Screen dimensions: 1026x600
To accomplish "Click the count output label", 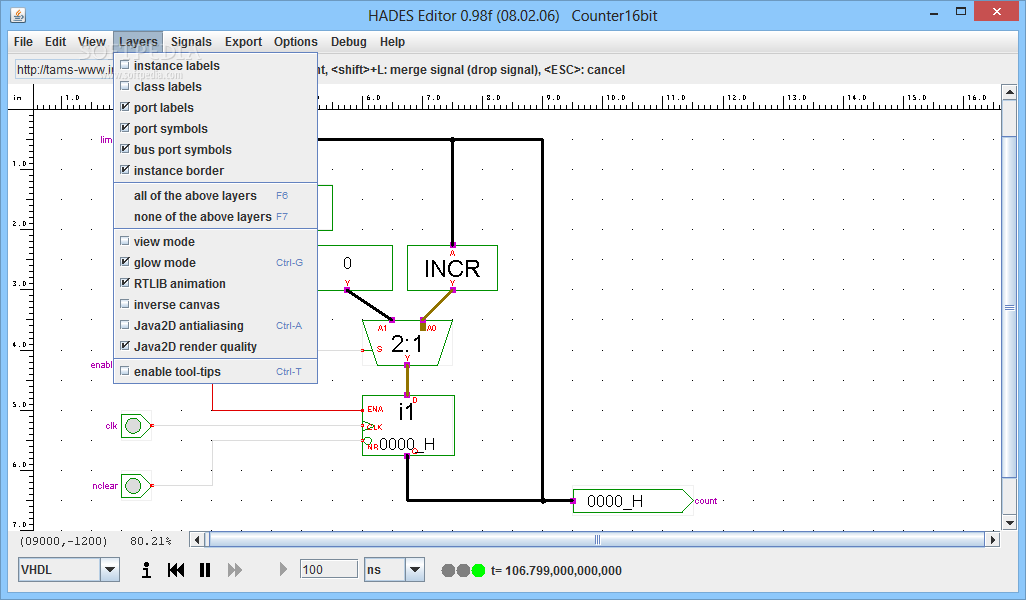I will click(x=706, y=501).
